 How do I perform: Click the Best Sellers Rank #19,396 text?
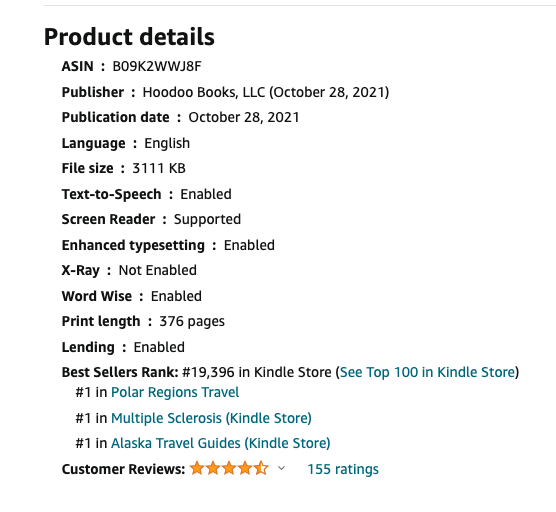pyautogui.click(x=208, y=372)
